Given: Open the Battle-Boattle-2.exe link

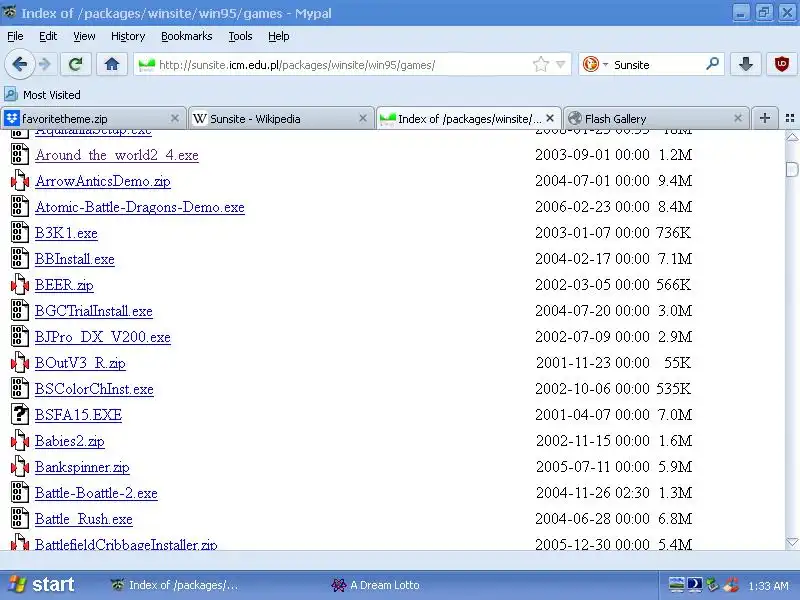Looking at the screenshot, I should [96, 493].
